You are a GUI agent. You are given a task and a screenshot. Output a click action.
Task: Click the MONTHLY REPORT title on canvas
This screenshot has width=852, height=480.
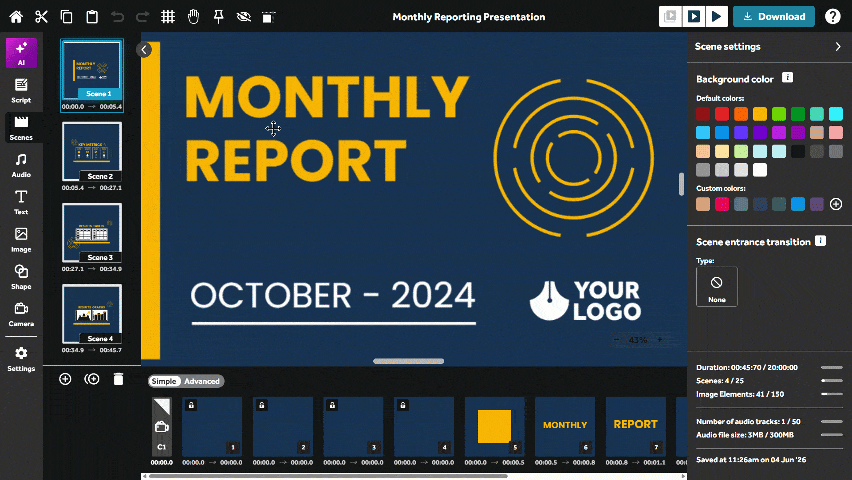click(x=326, y=129)
